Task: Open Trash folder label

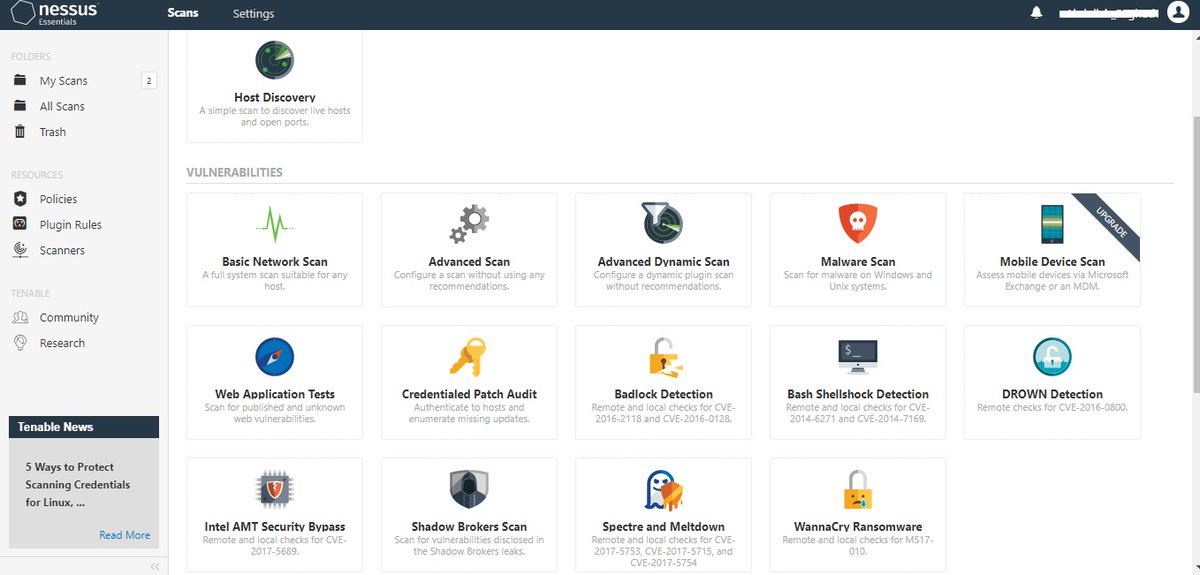Action: [53, 132]
